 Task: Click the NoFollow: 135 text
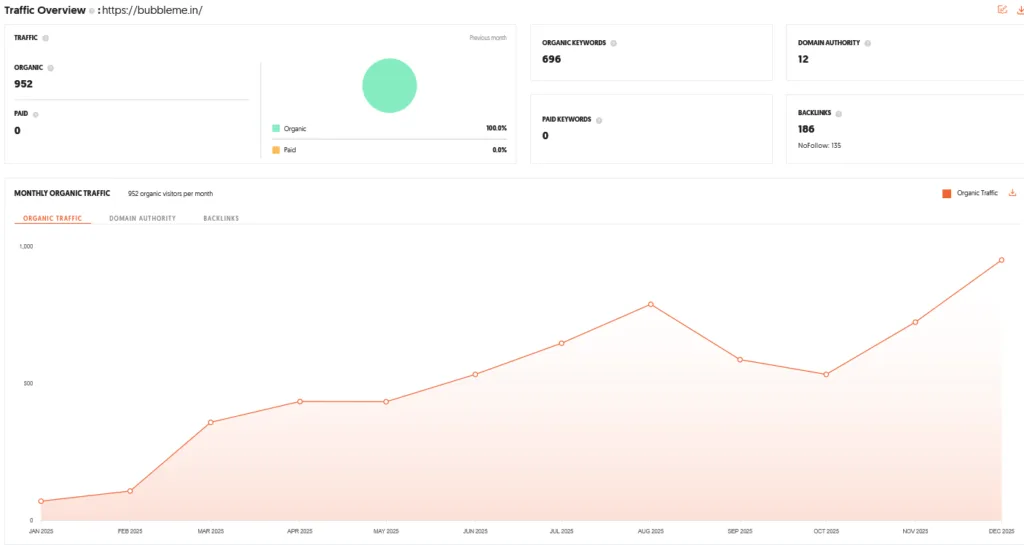coord(819,146)
